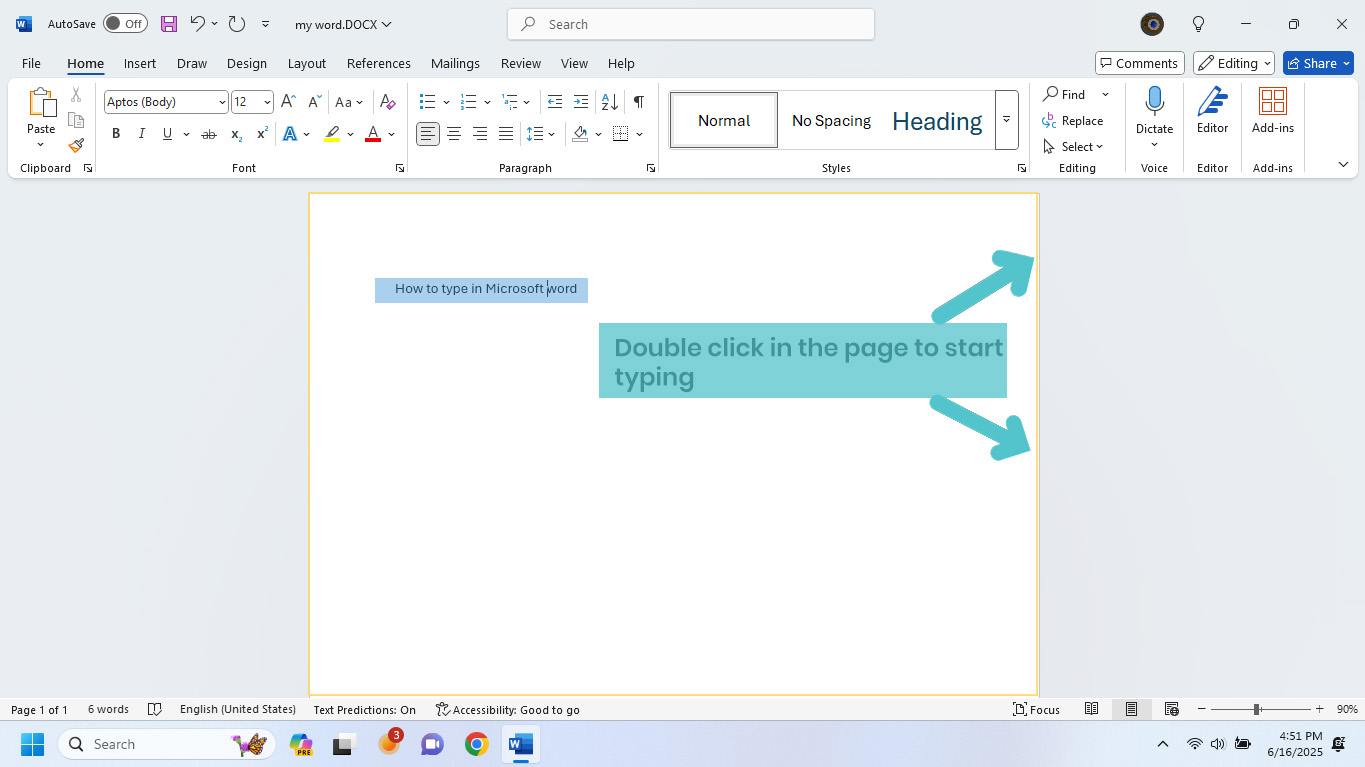Open the Comments panel

[x=1139, y=62]
